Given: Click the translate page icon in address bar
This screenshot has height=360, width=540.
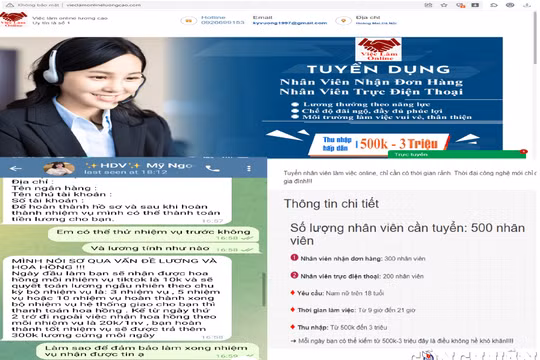Looking at the screenshot, I should 428,5.
